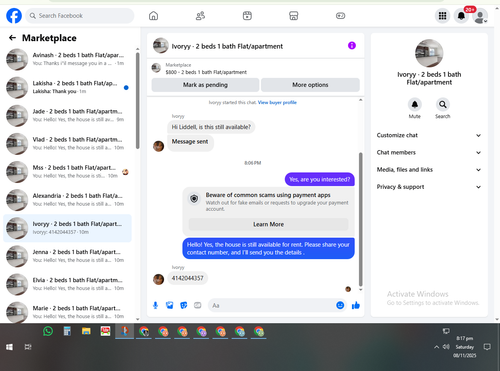Open Marie conversation

coord(68,312)
